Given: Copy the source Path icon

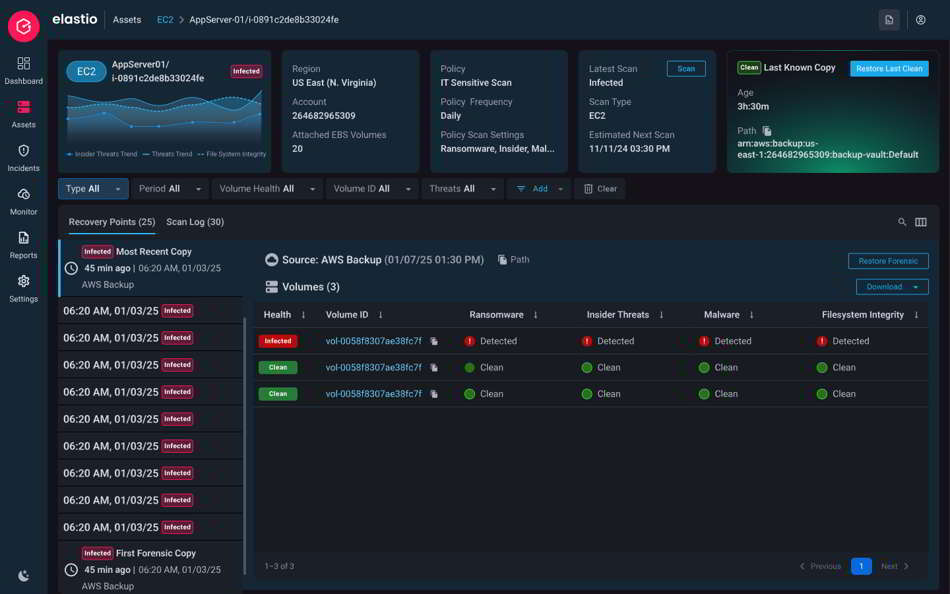Looking at the screenshot, I should [x=502, y=260].
